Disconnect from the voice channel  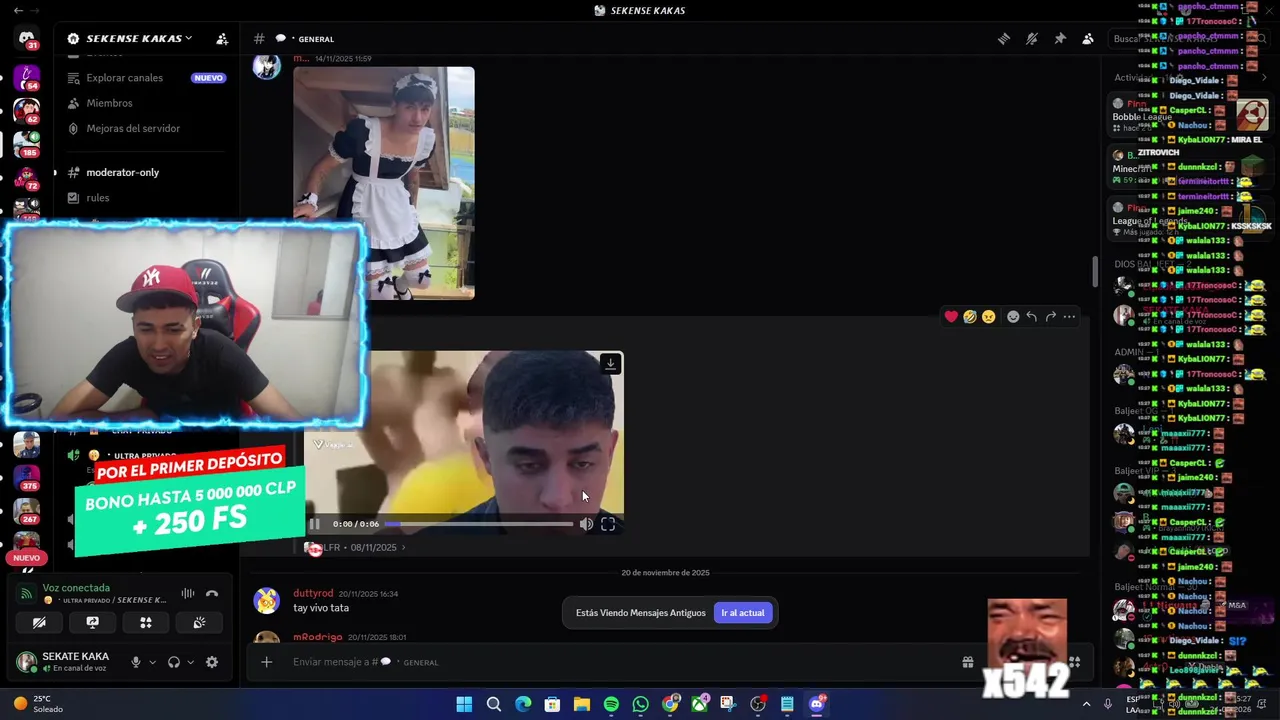click(212, 593)
